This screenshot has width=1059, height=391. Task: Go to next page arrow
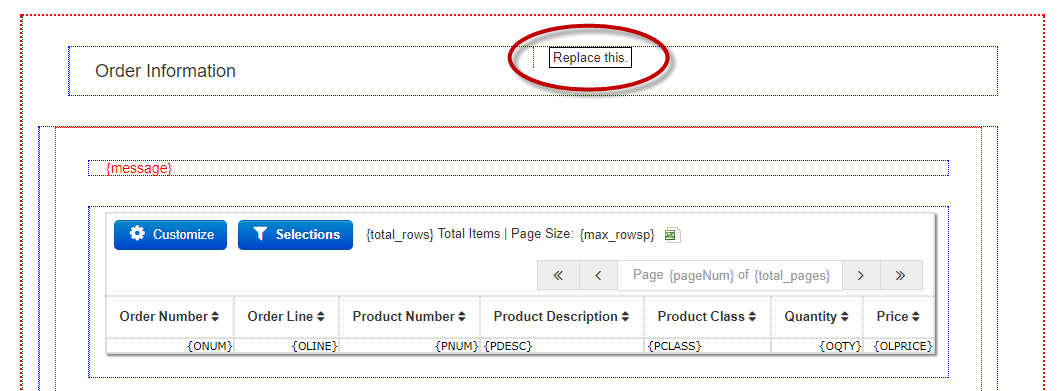click(860, 276)
